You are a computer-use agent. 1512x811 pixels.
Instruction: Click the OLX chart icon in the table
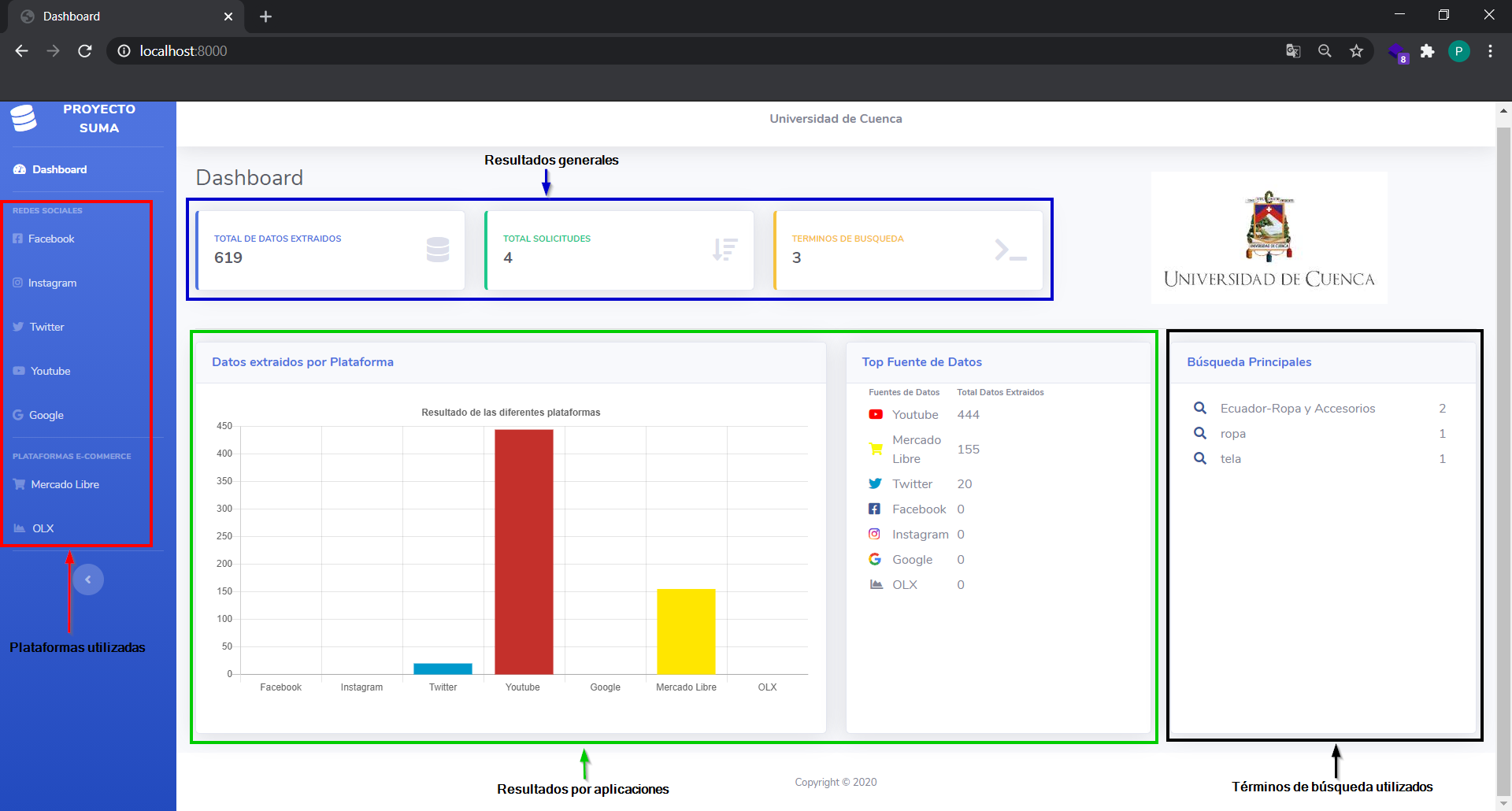click(x=876, y=584)
